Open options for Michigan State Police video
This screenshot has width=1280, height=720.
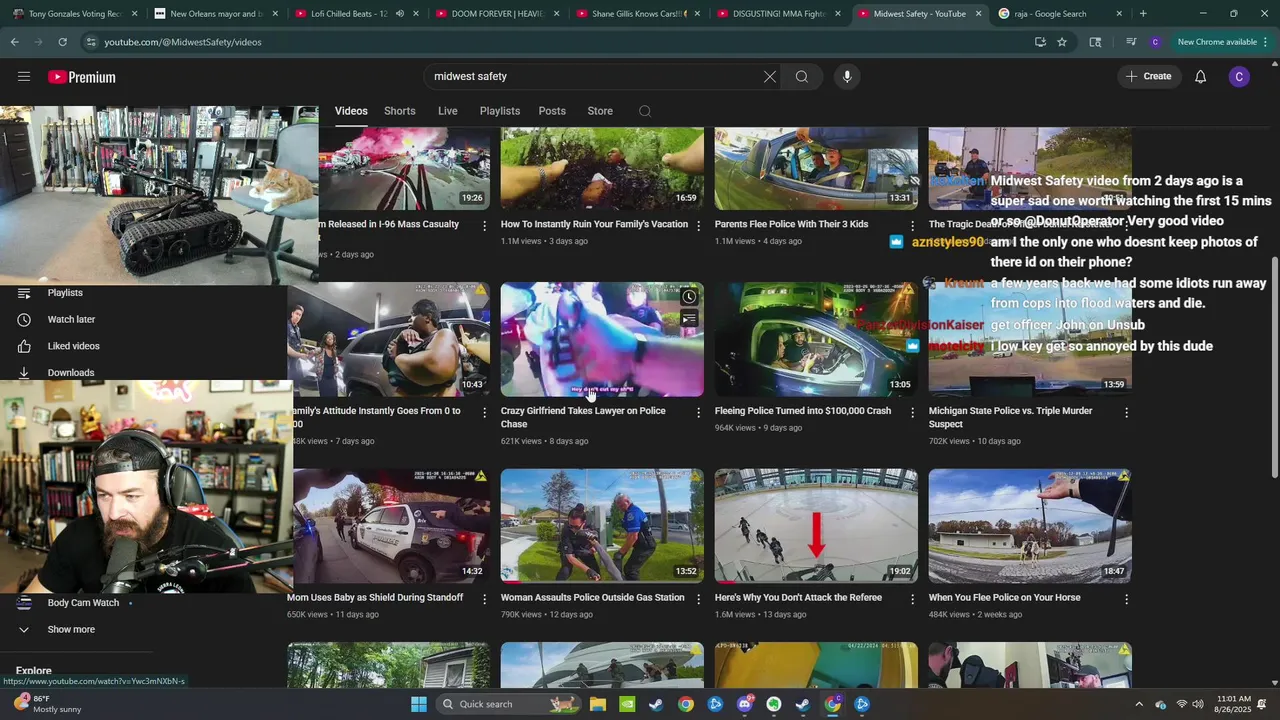[x=1126, y=412]
